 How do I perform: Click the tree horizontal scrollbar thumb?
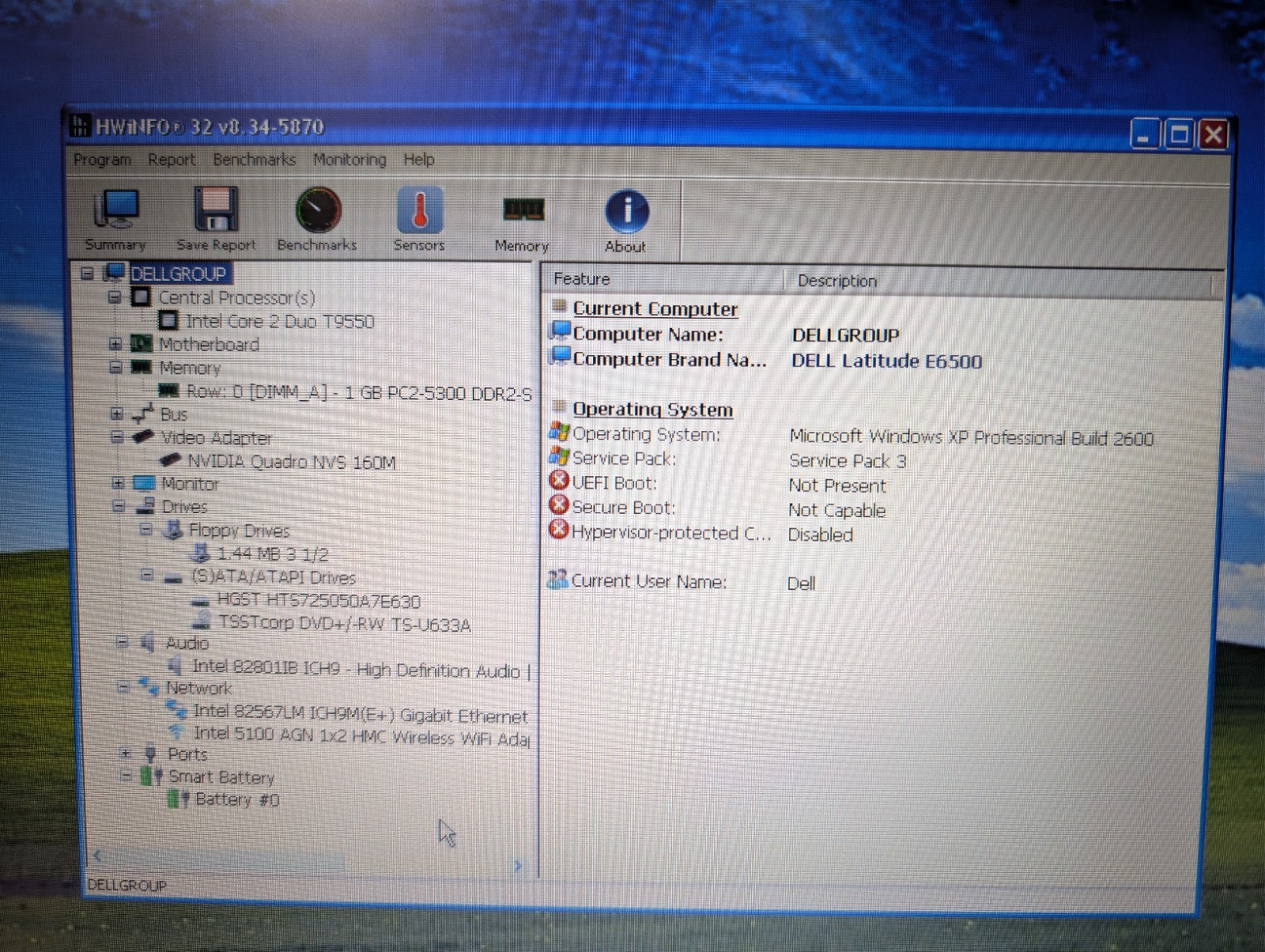point(225,862)
